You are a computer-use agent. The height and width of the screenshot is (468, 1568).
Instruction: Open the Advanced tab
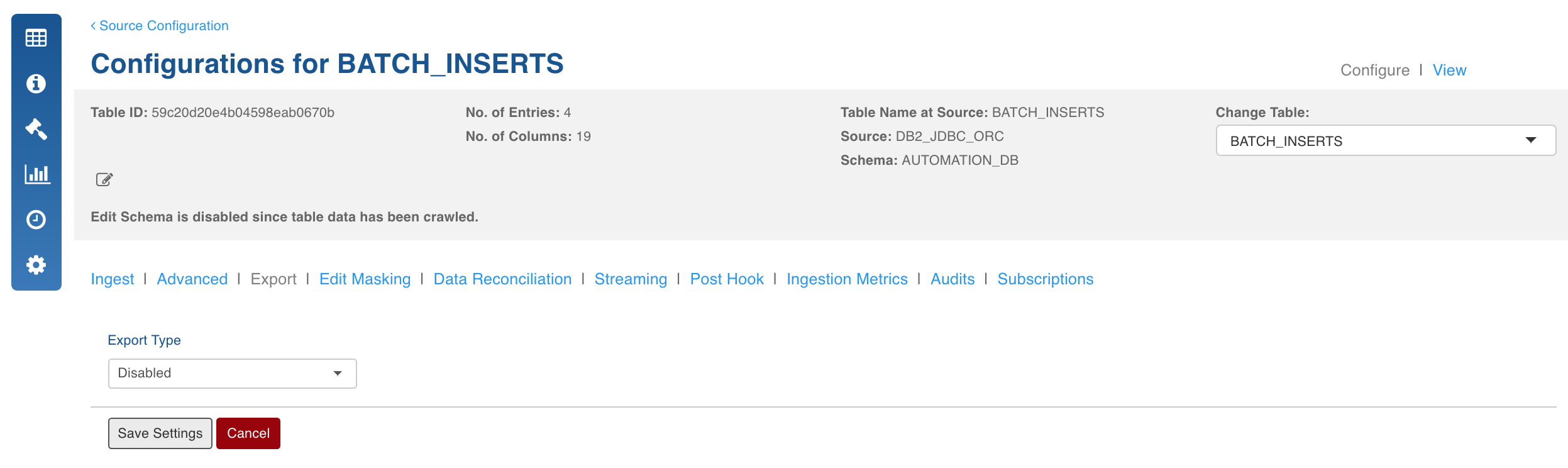(x=192, y=279)
